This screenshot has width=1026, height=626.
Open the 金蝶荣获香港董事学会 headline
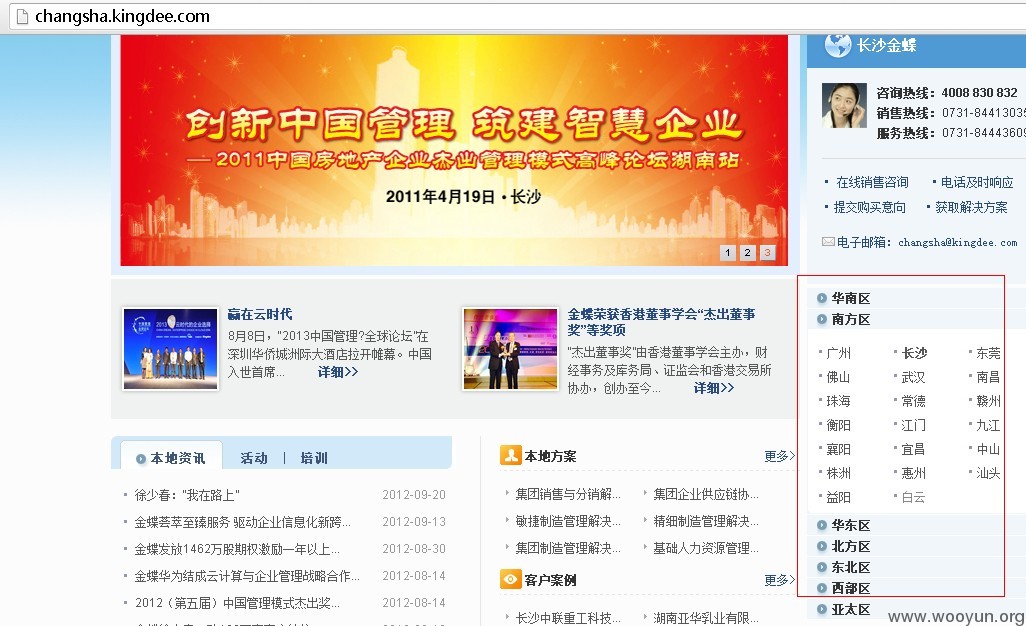tap(661, 322)
